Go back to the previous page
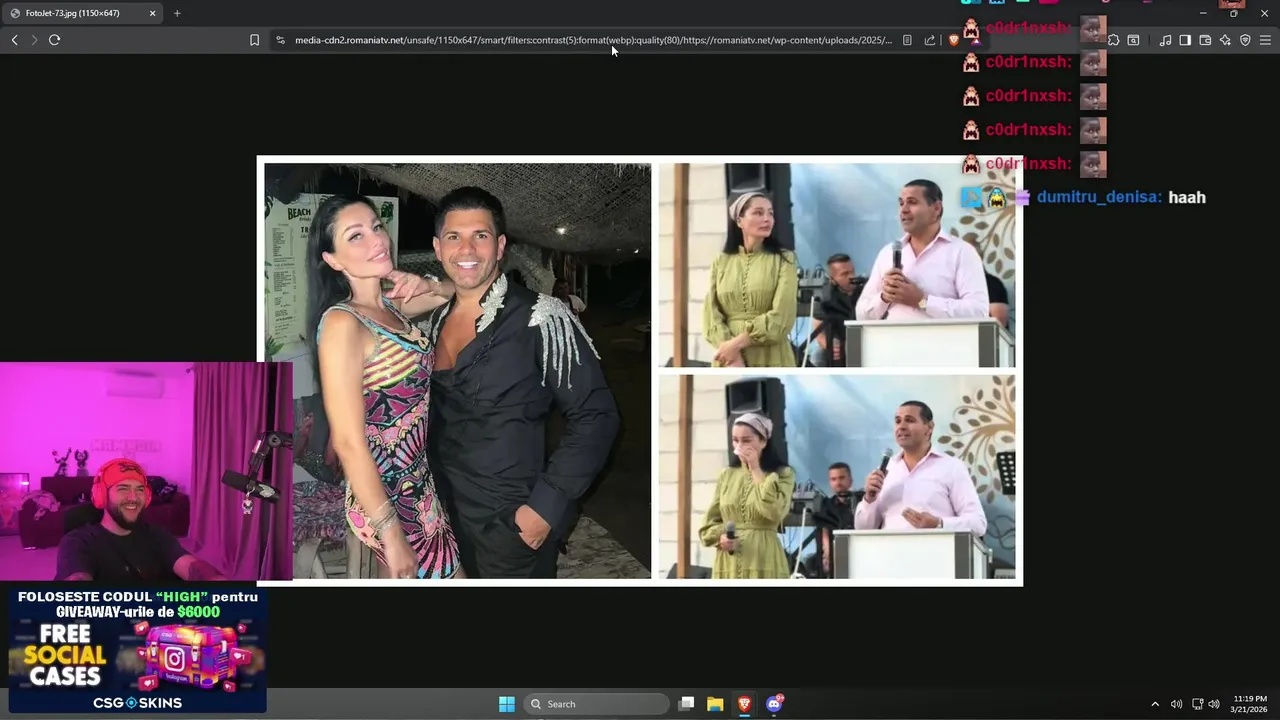 (x=14, y=40)
